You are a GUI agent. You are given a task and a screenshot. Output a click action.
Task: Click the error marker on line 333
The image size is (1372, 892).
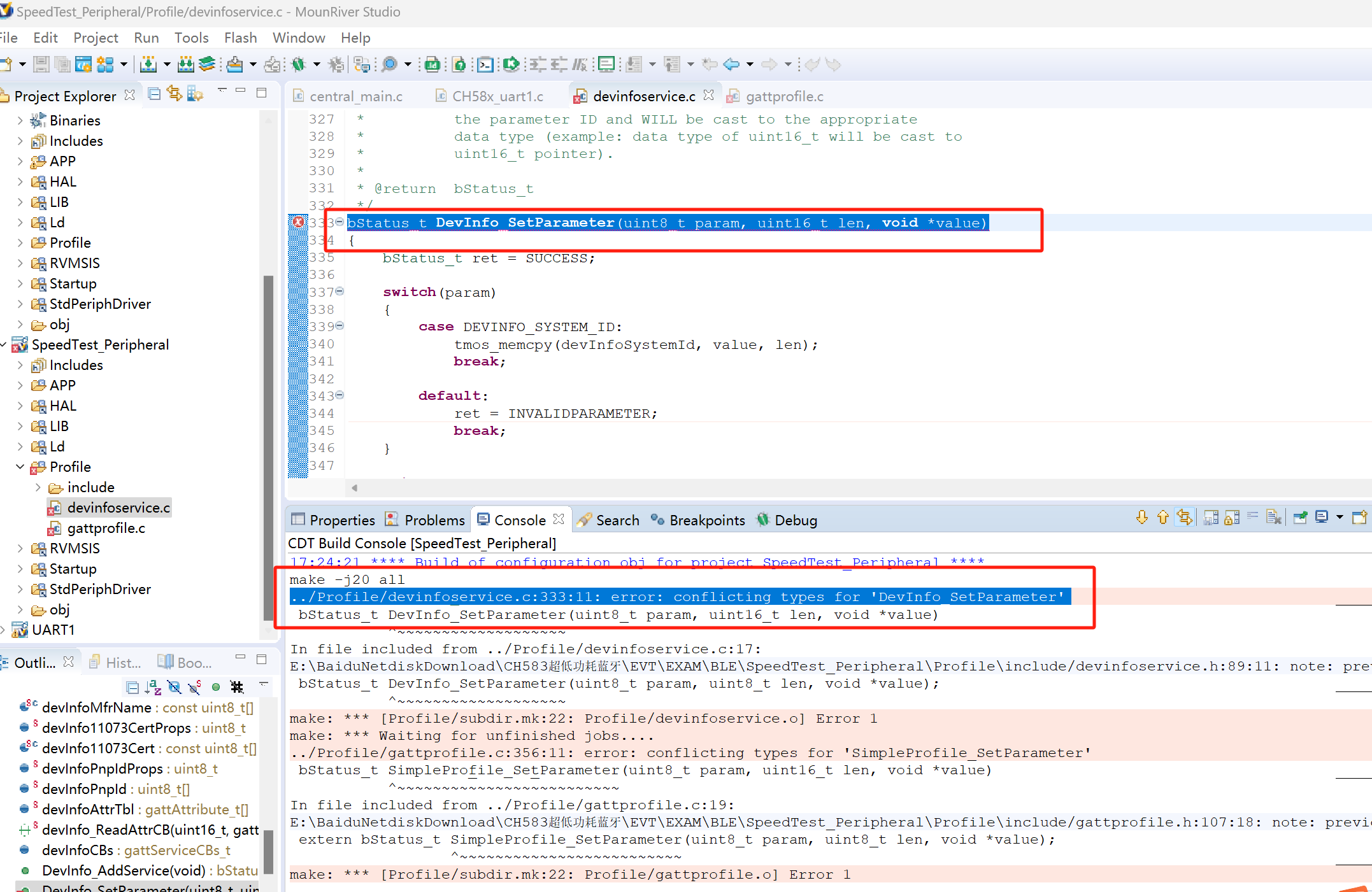click(298, 222)
